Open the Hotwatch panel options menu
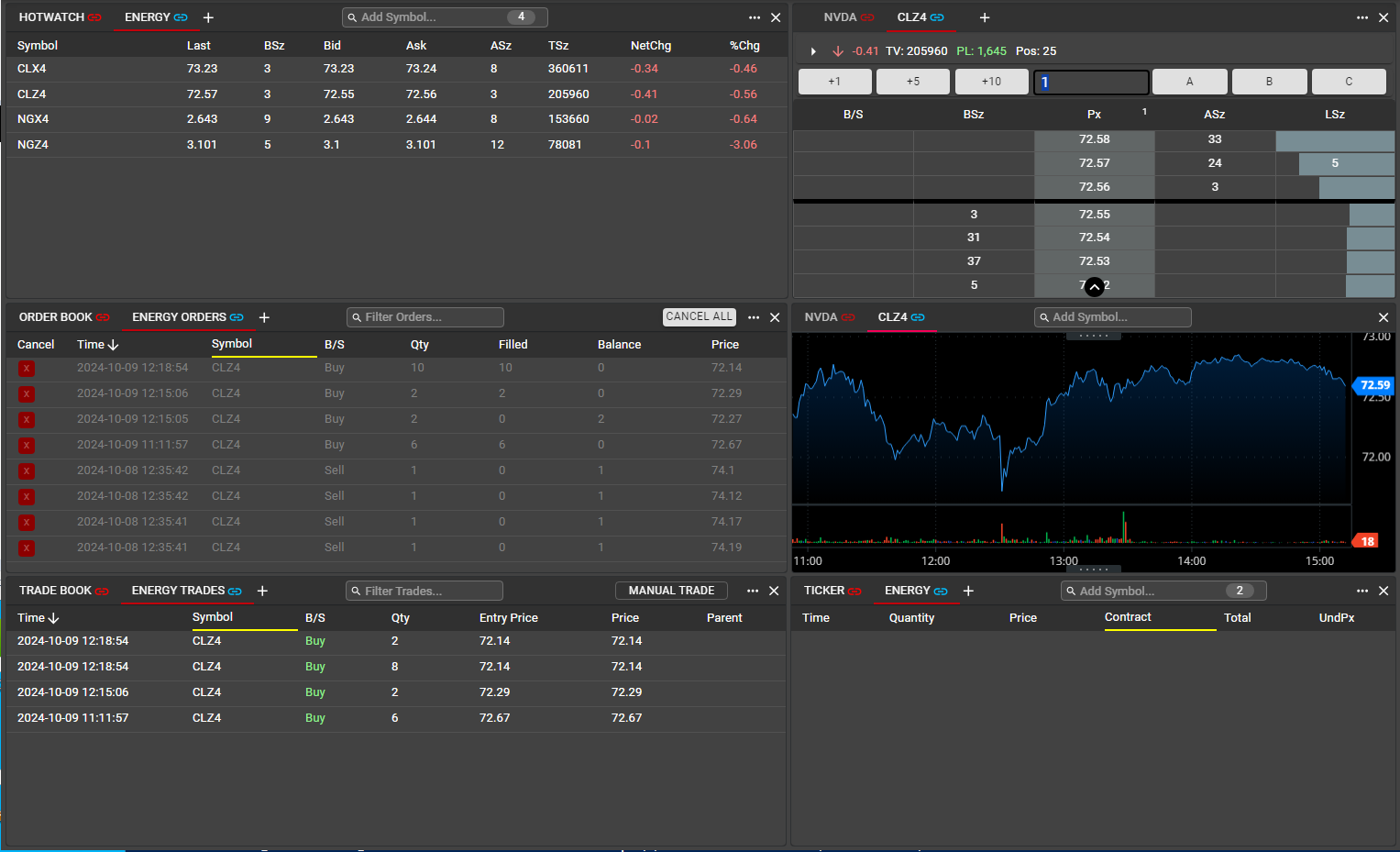The height and width of the screenshot is (852, 1400). (x=754, y=17)
